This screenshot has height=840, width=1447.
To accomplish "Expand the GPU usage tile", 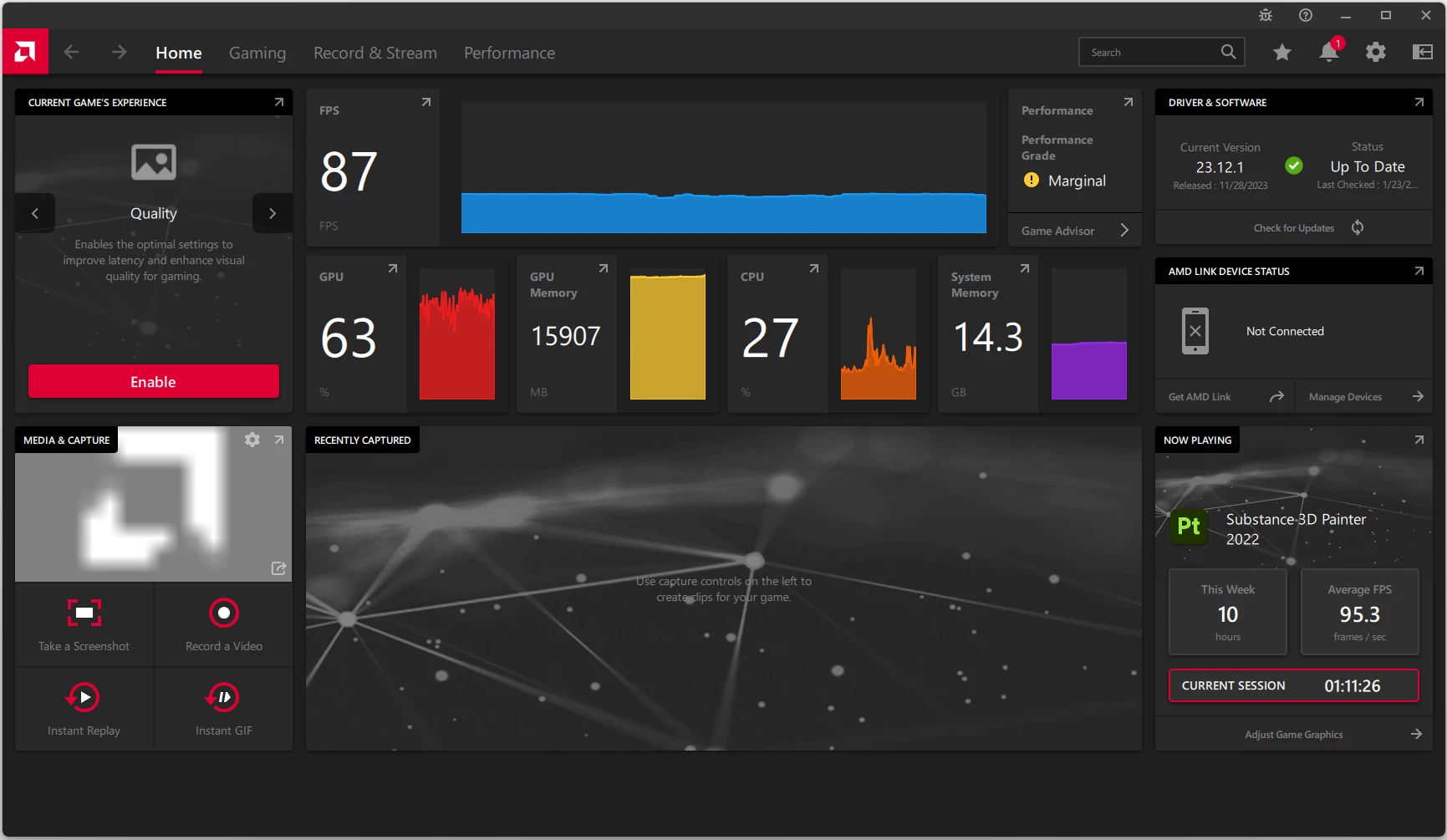I will coord(393,268).
